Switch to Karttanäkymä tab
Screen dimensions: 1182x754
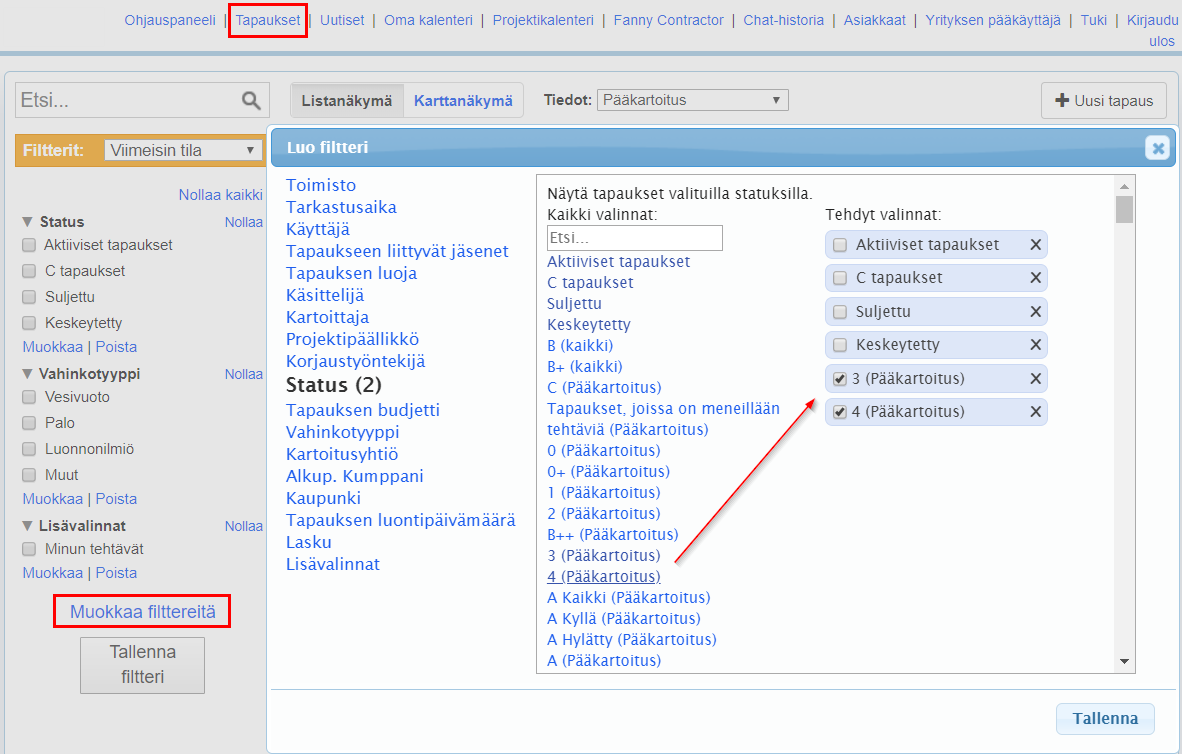click(463, 101)
